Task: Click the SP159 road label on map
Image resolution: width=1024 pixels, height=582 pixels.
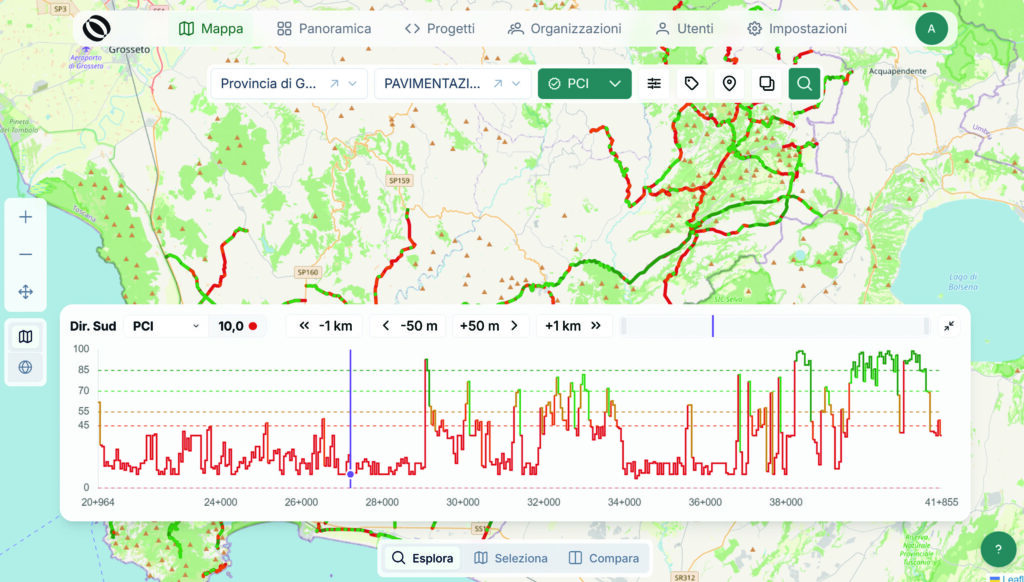Action: (399, 180)
